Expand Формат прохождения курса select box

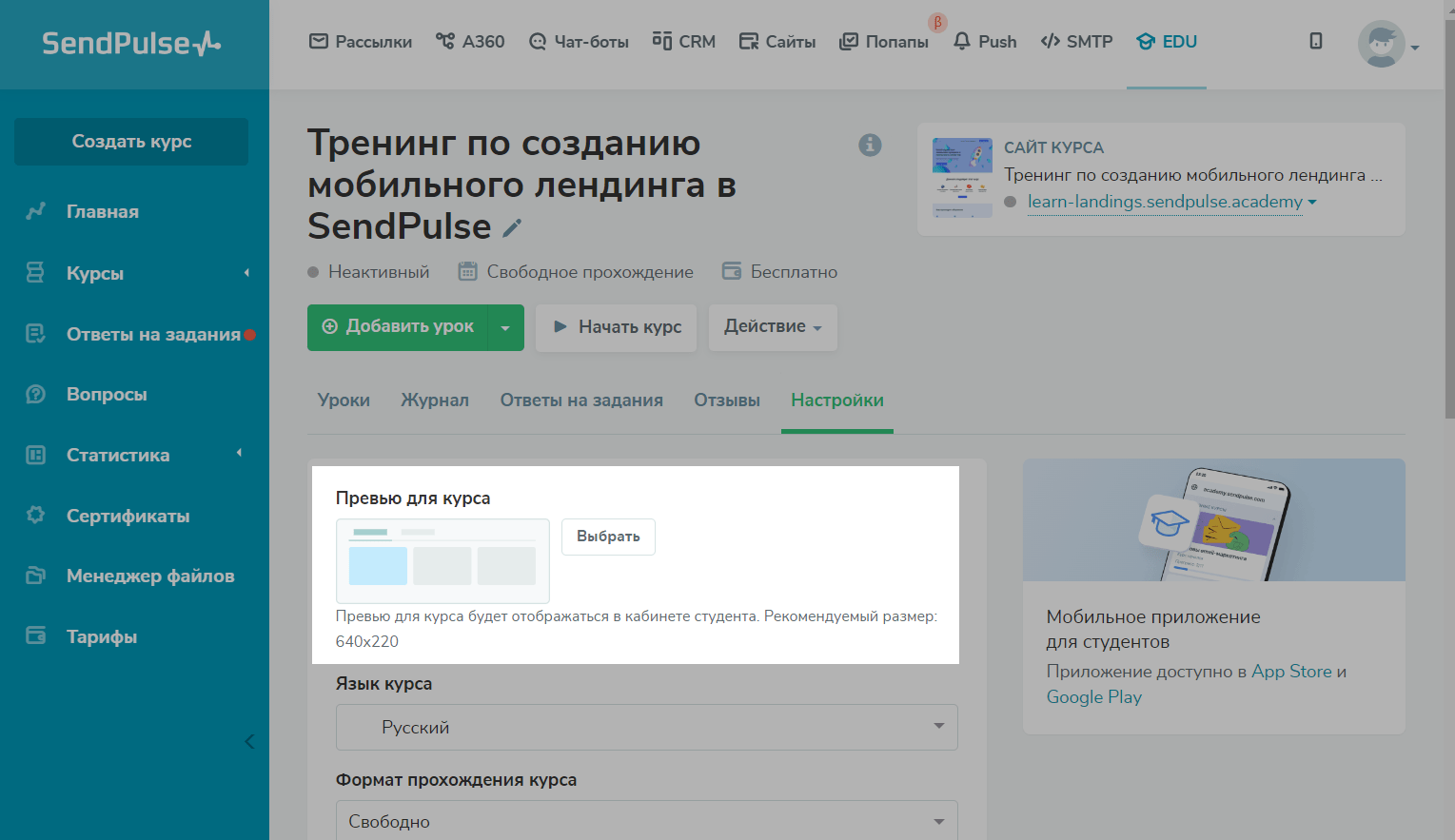click(x=646, y=821)
